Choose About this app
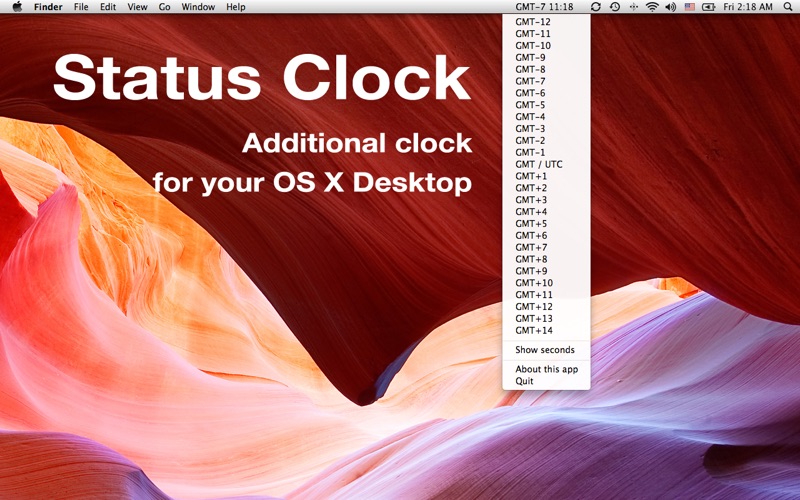This screenshot has width=800, height=500. coord(546,369)
